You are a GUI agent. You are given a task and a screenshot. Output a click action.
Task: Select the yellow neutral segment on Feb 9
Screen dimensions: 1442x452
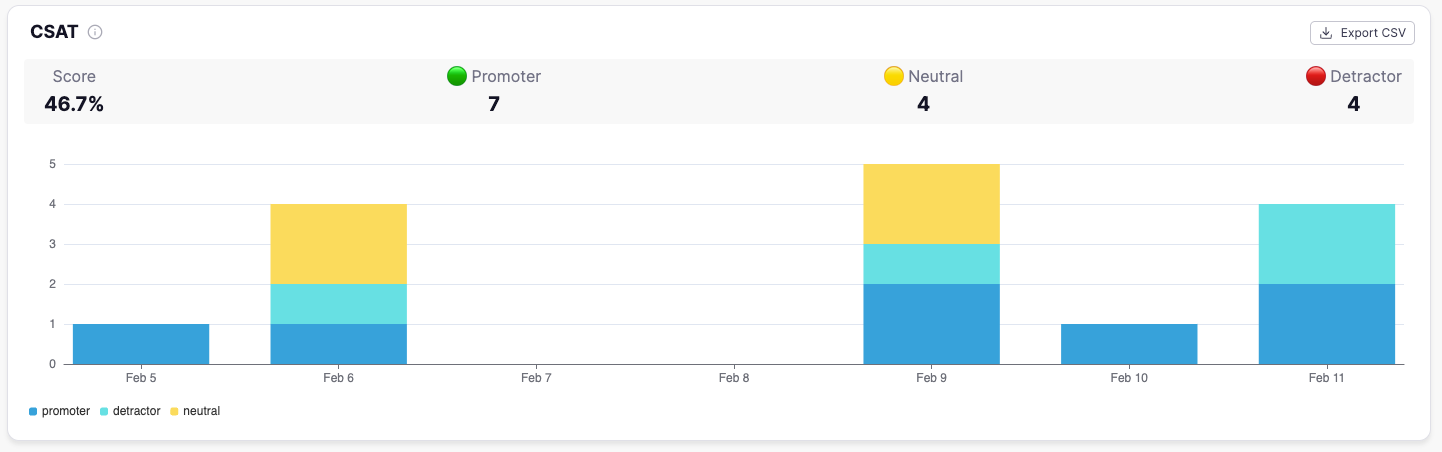[931, 204]
